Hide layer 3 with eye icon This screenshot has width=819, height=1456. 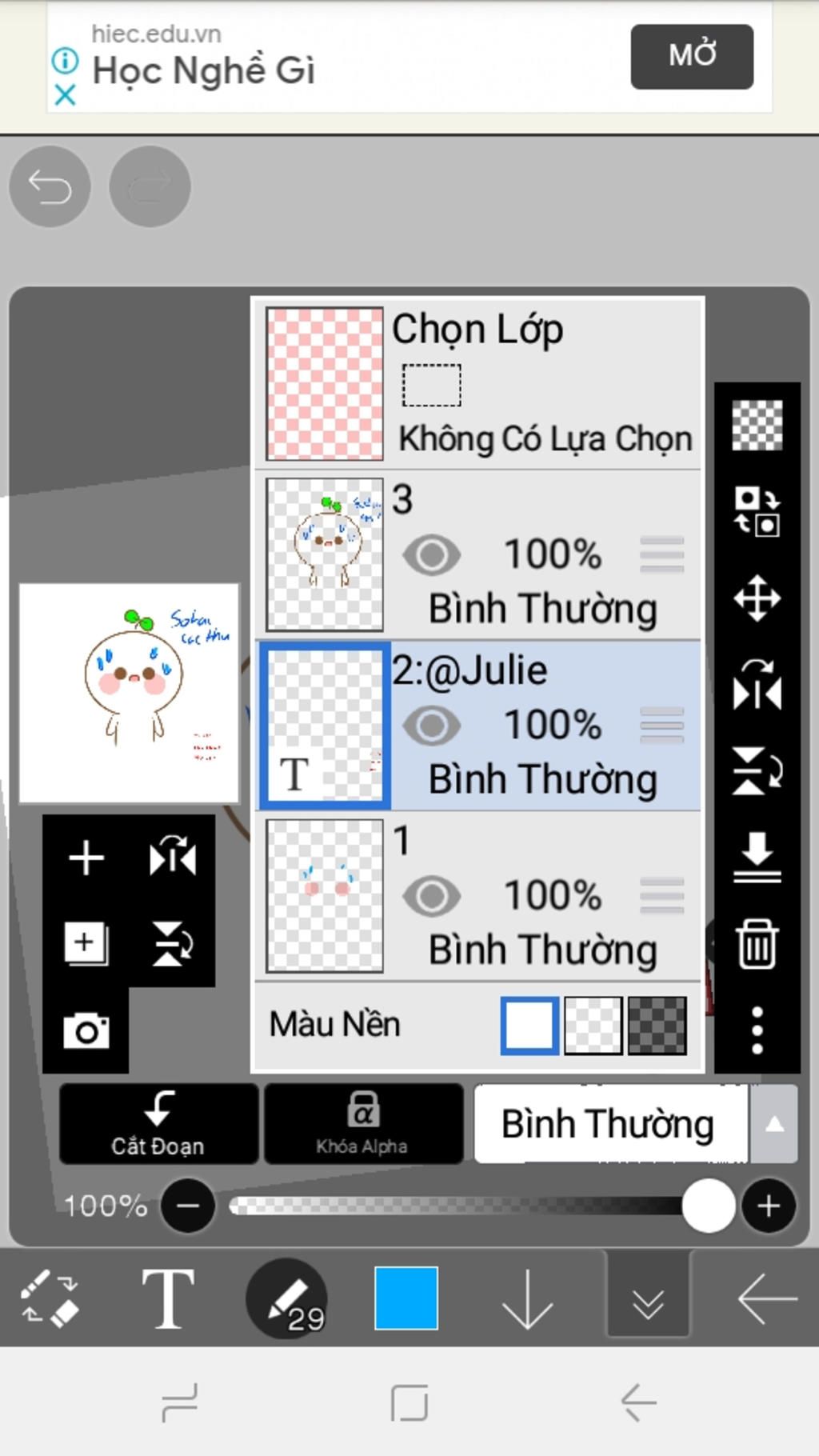coord(432,555)
